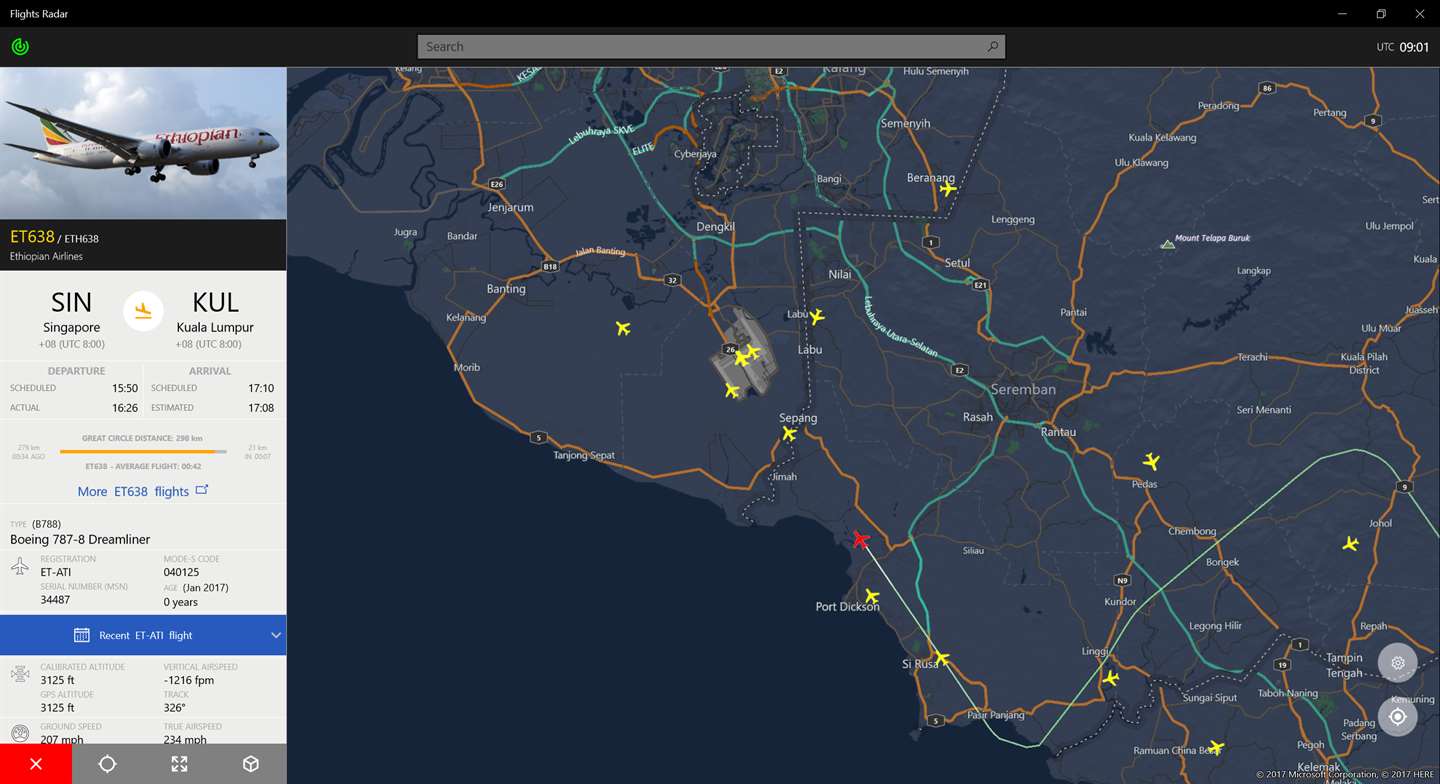Click the Seremban city label on map
Viewport: 1440px width, 784px height.
coord(1023,389)
